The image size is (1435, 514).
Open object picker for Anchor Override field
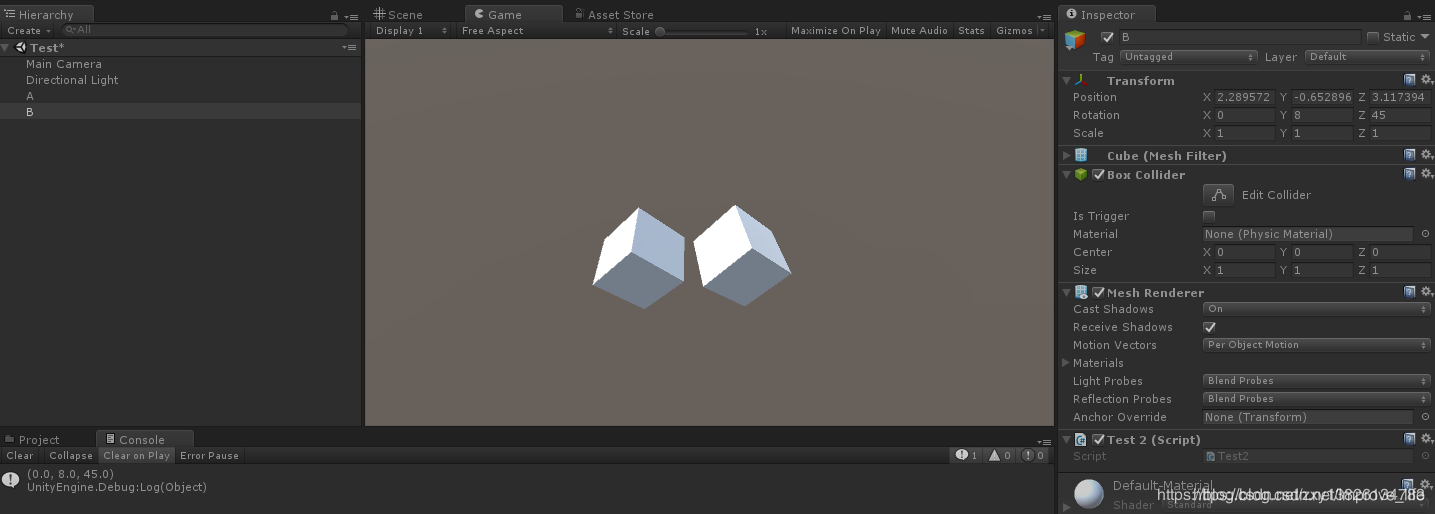click(1425, 417)
